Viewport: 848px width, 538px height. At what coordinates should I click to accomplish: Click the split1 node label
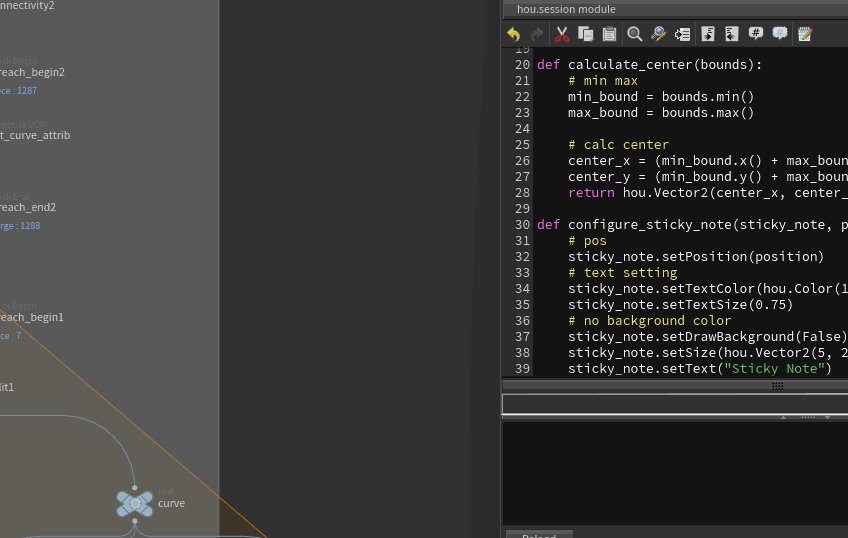[6, 387]
